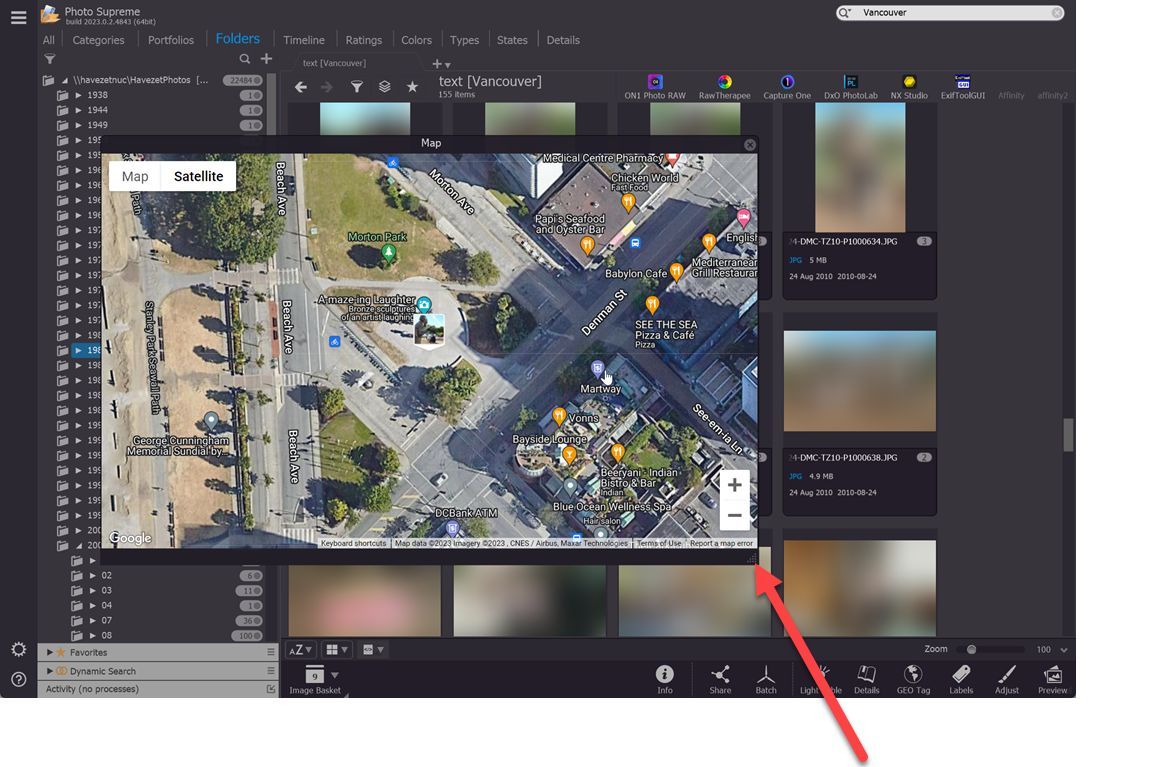Launch RawTherapee from the toolbar
The height and width of the screenshot is (767, 1165).
click(724, 87)
